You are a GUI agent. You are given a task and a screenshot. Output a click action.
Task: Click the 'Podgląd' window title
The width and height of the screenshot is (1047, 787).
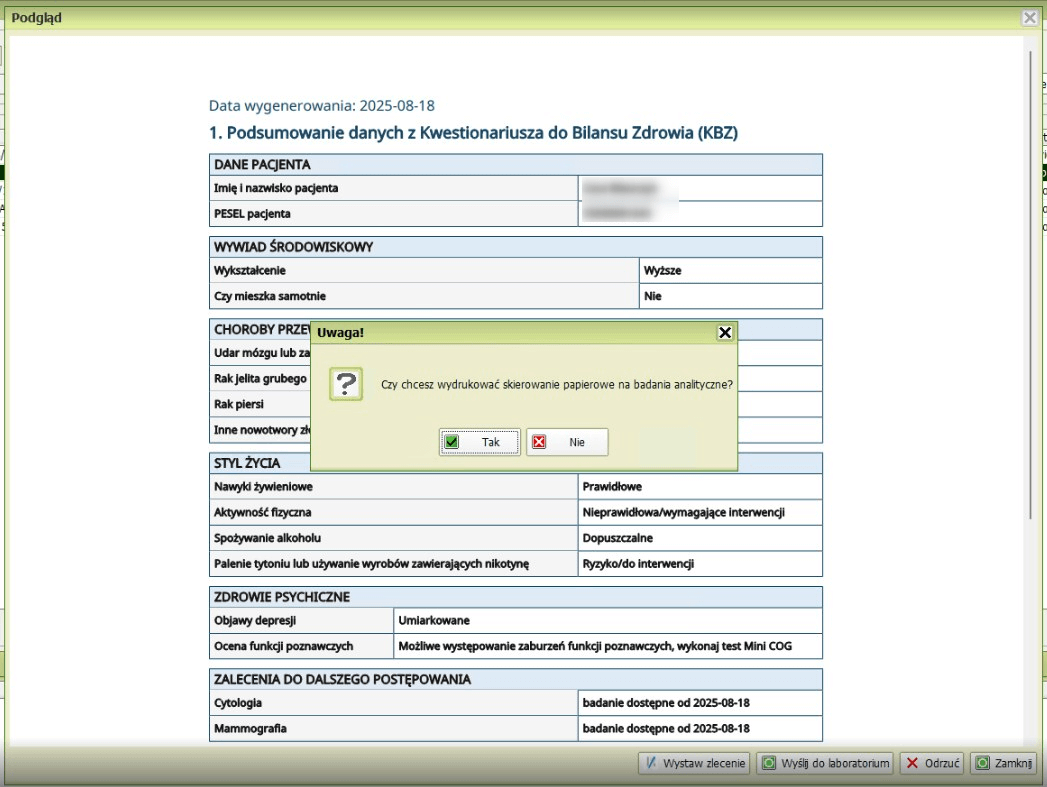(x=36, y=18)
